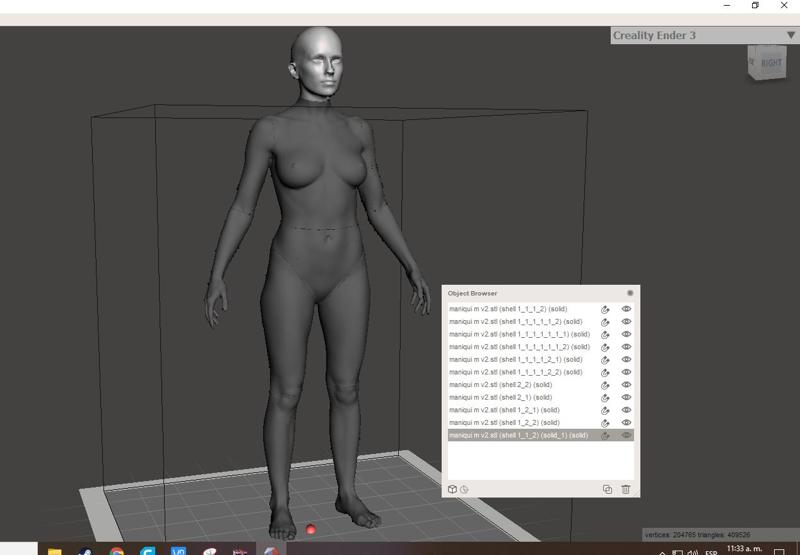
Task: Duplicate the selected object in Object Browser
Action: (x=607, y=489)
